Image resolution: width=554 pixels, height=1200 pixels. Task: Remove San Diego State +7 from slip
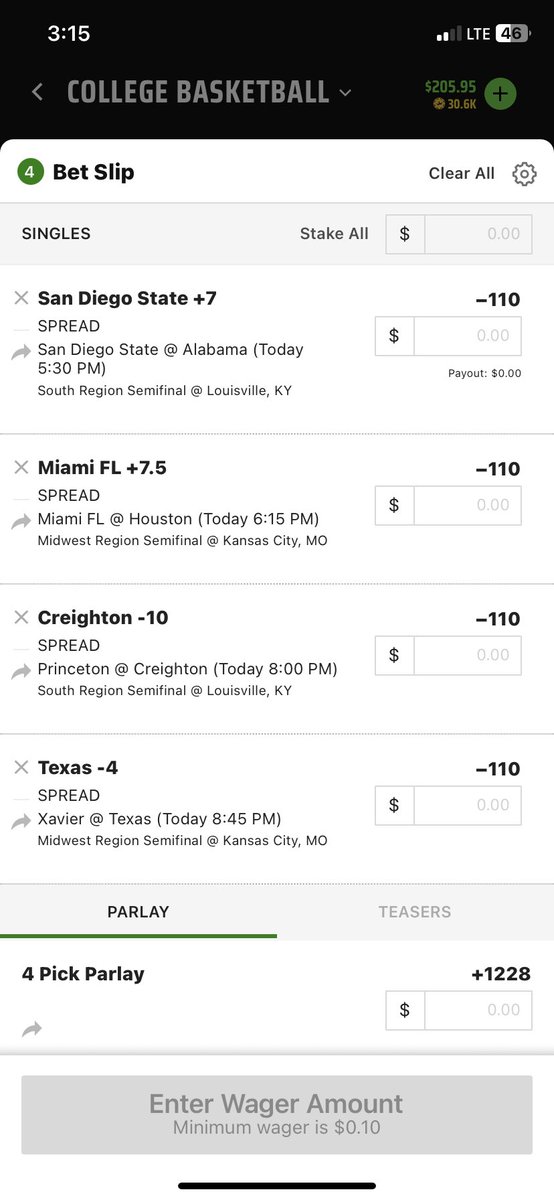coord(21,298)
